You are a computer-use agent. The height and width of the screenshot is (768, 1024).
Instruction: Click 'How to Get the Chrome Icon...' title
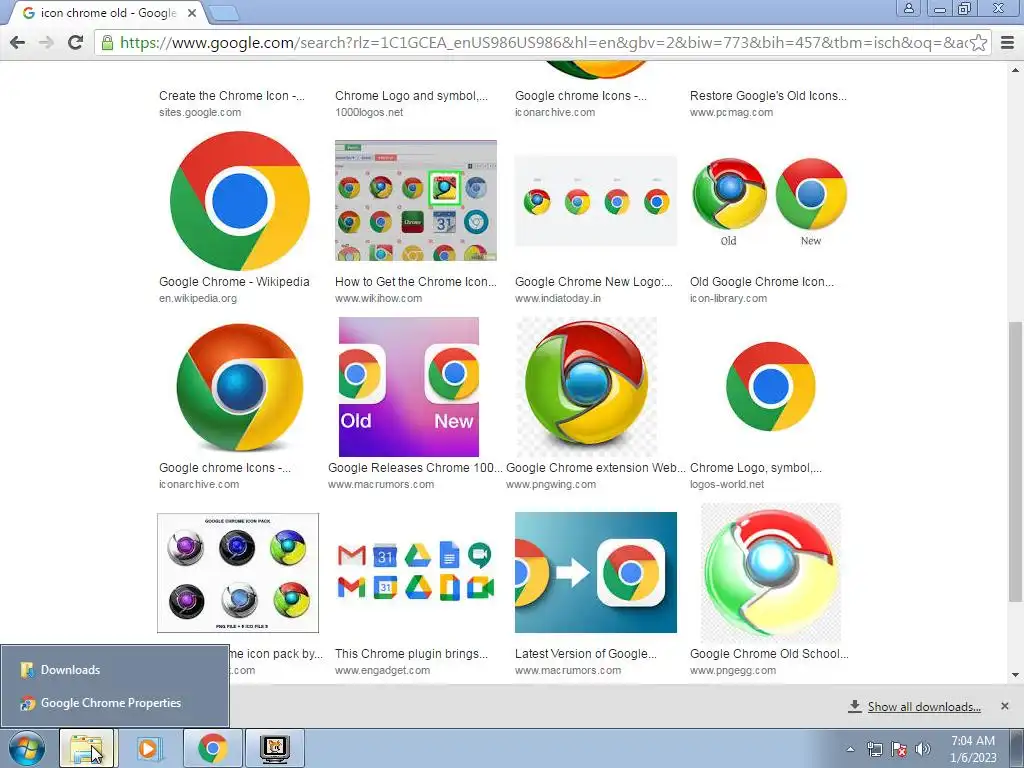tap(416, 281)
